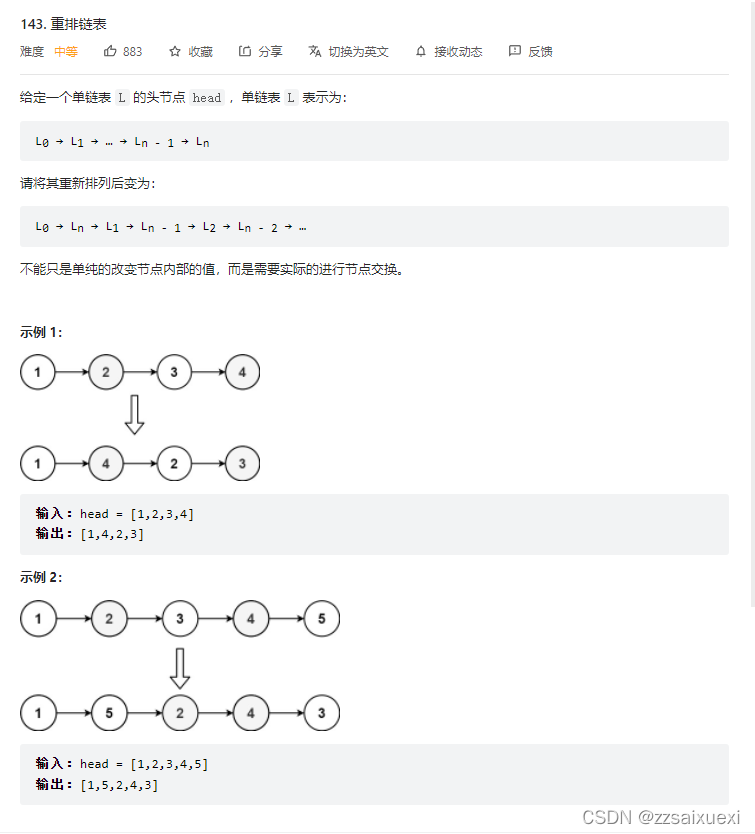Click the translate icon for 切换为英文
The height and width of the screenshot is (834, 755).
pyautogui.click(x=314, y=51)
